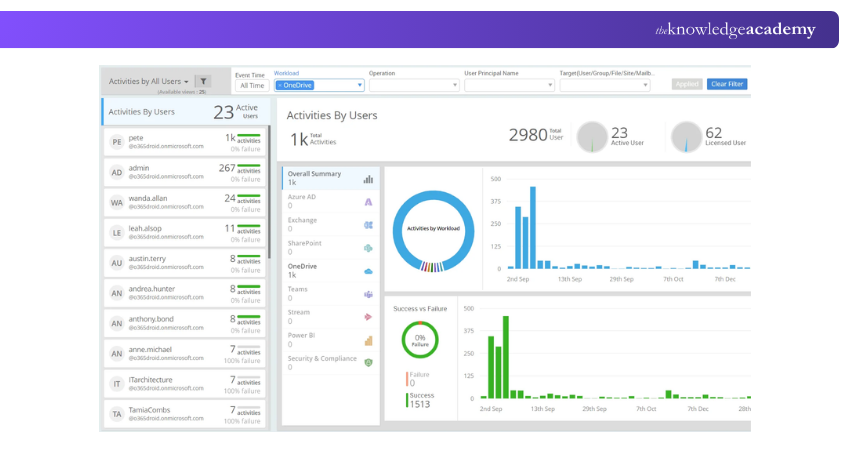Switch to the Exchange tab
Image resolution: width=850 pixels, height=450 pixels.
pos(330,224)
